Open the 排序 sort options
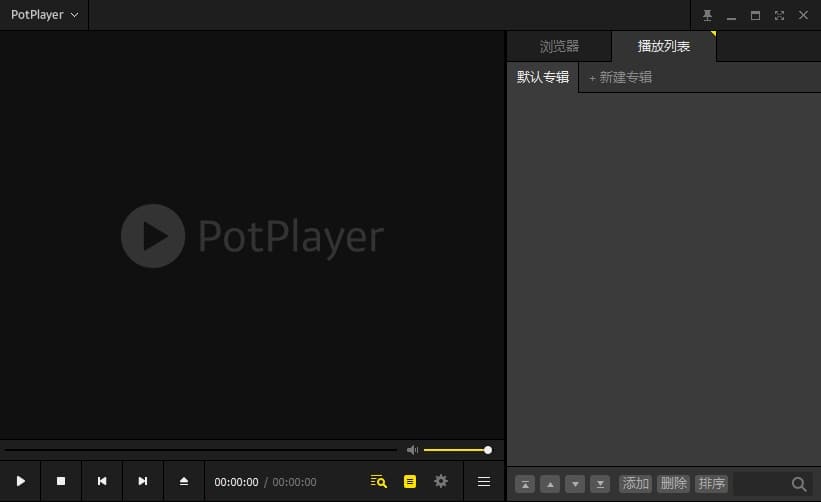Screen dimensions: 821x502 (x=712, y=484)
